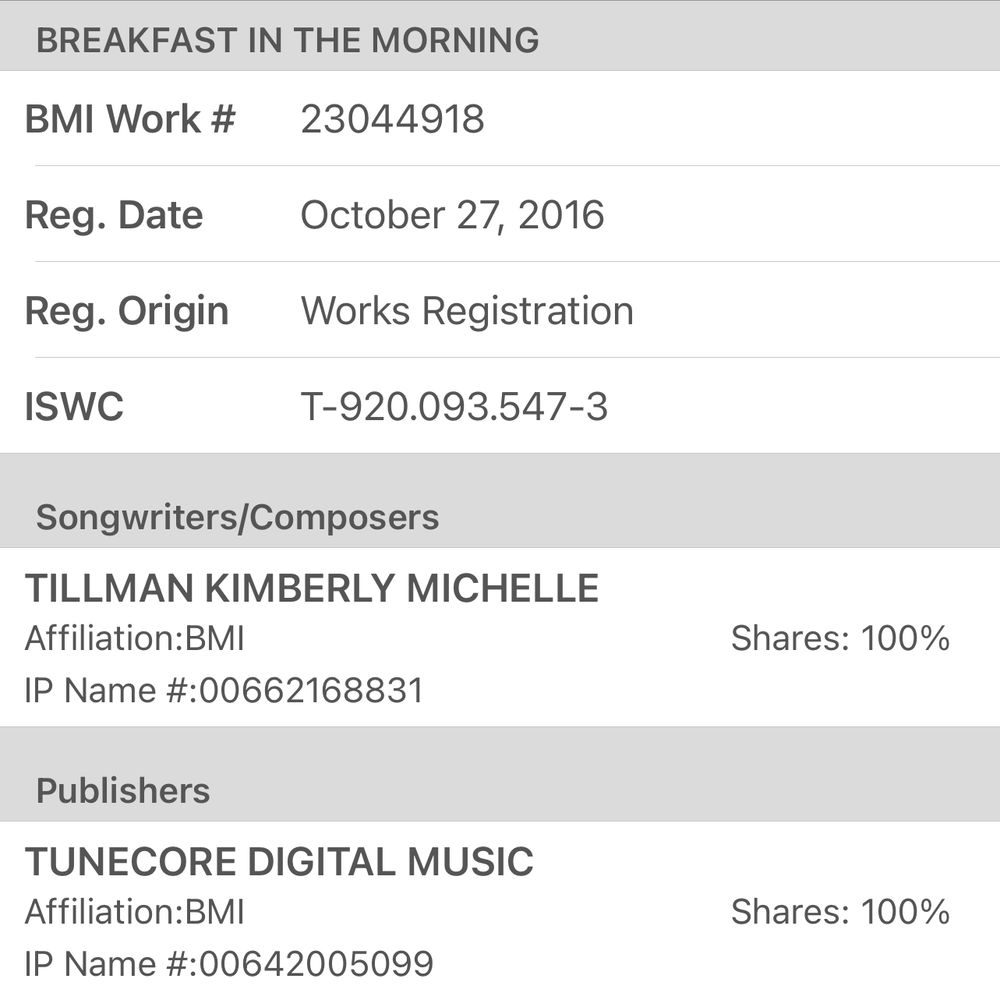Click the publisher's Shares: 100% text

840,912
